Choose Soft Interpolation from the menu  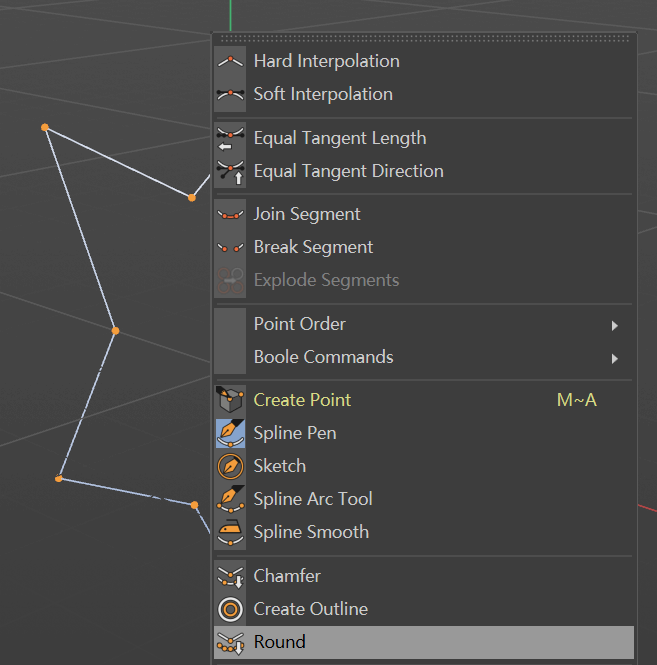coord(424,94)
